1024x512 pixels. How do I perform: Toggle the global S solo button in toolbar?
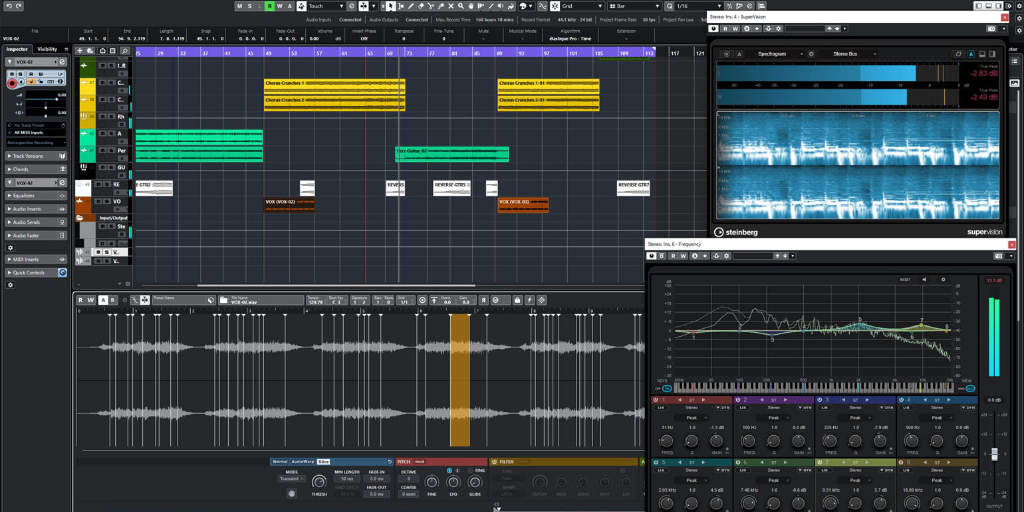pyautogui.click(x=249, y=6)
